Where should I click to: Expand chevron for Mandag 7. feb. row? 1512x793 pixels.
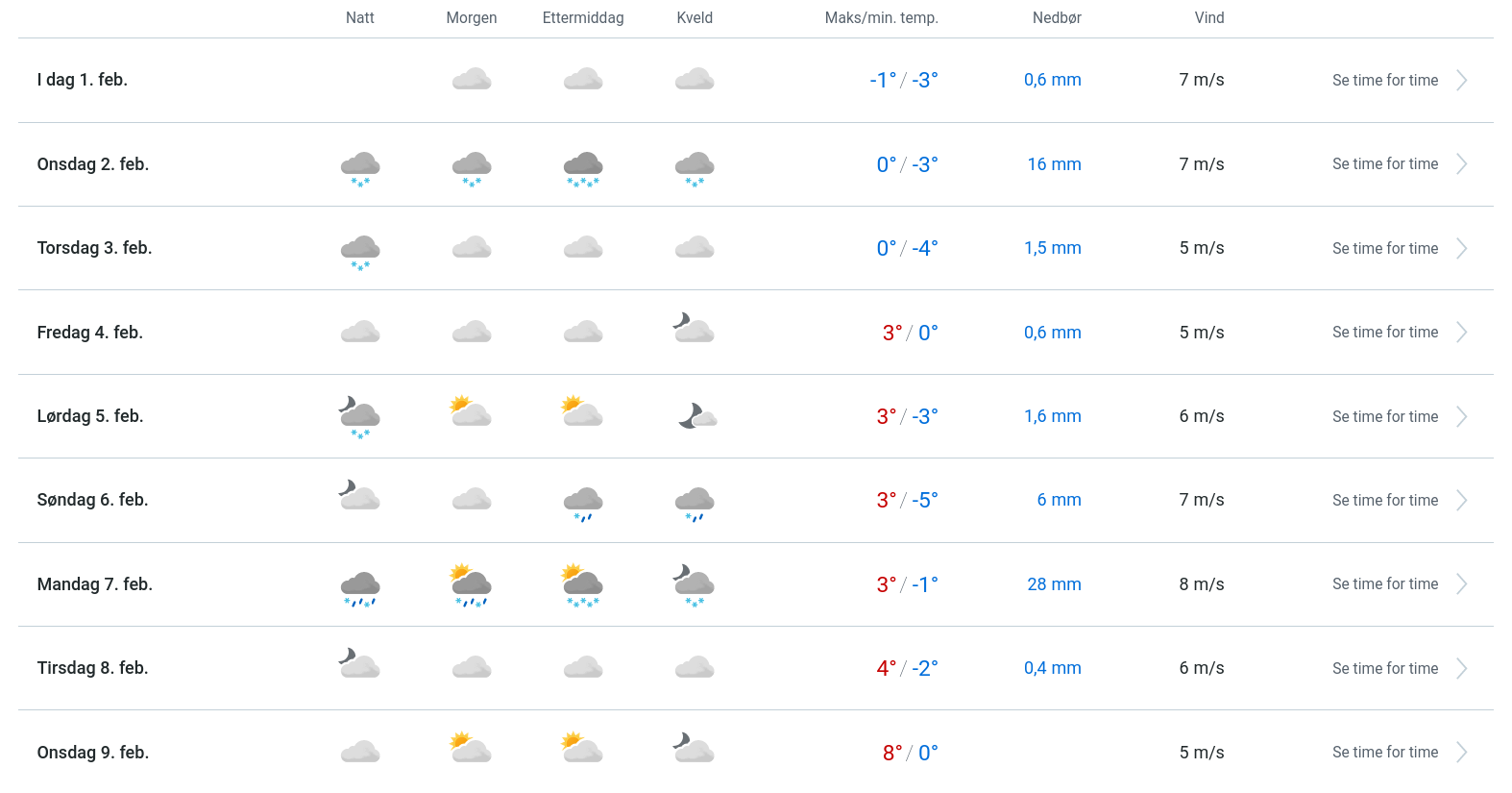pos(1461,584)
